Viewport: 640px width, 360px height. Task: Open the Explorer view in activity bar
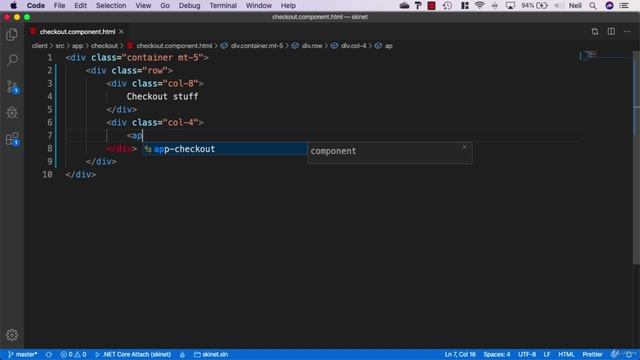(12, 35)
